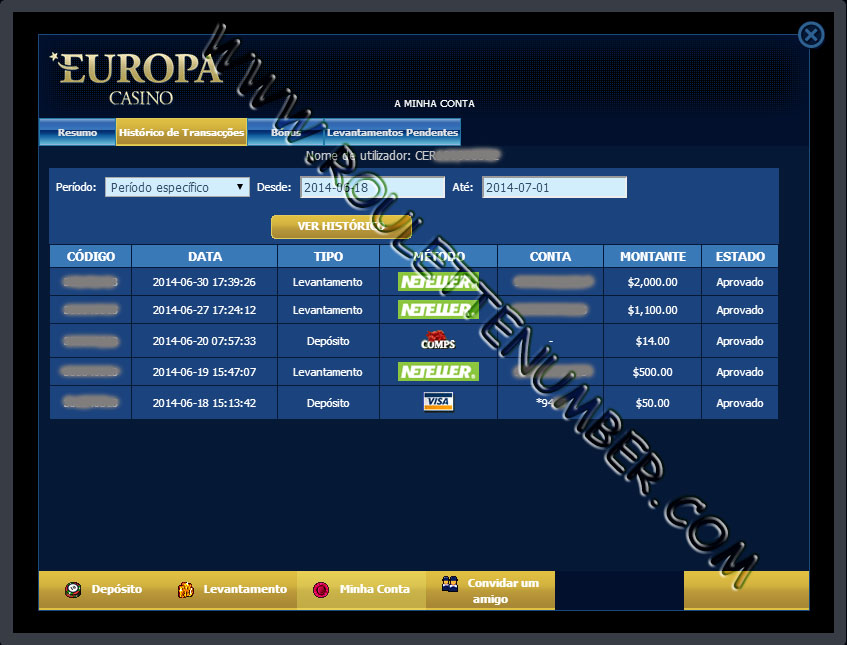Click the DATA column header
Viewport: 847px width, 645px height.
point(205,257)
